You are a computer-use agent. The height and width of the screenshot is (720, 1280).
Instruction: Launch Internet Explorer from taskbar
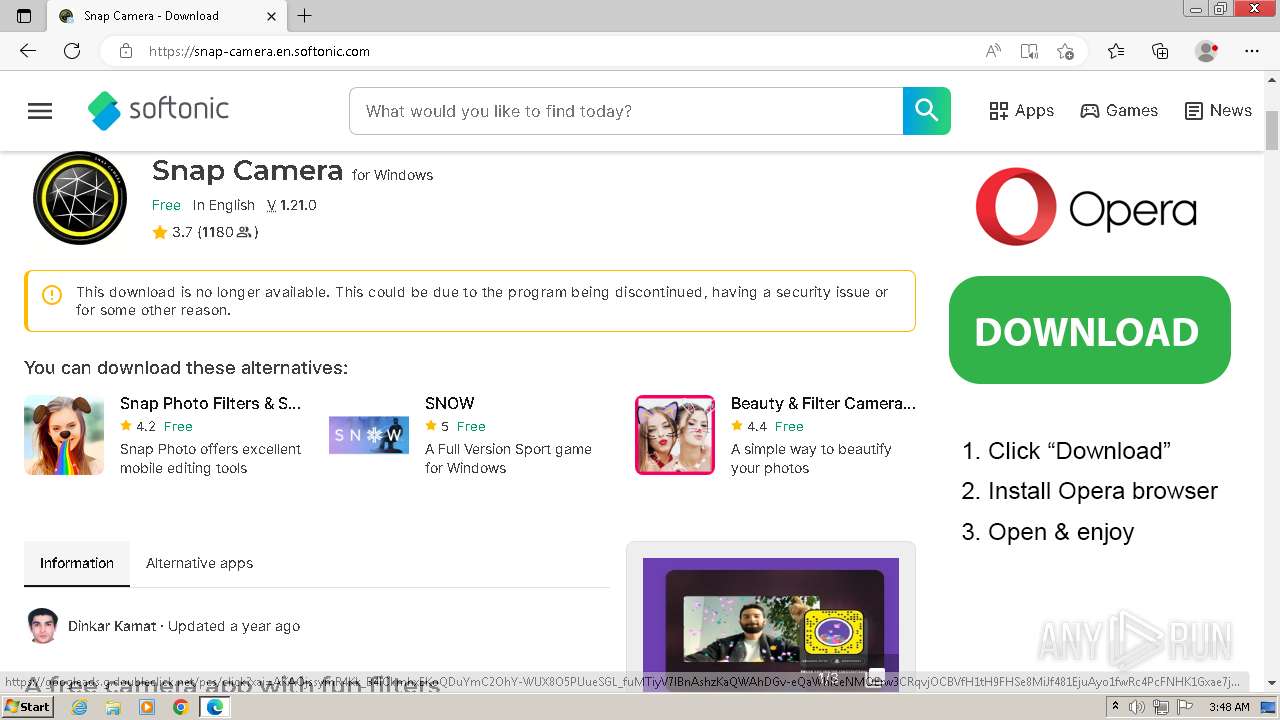point(79,707)
